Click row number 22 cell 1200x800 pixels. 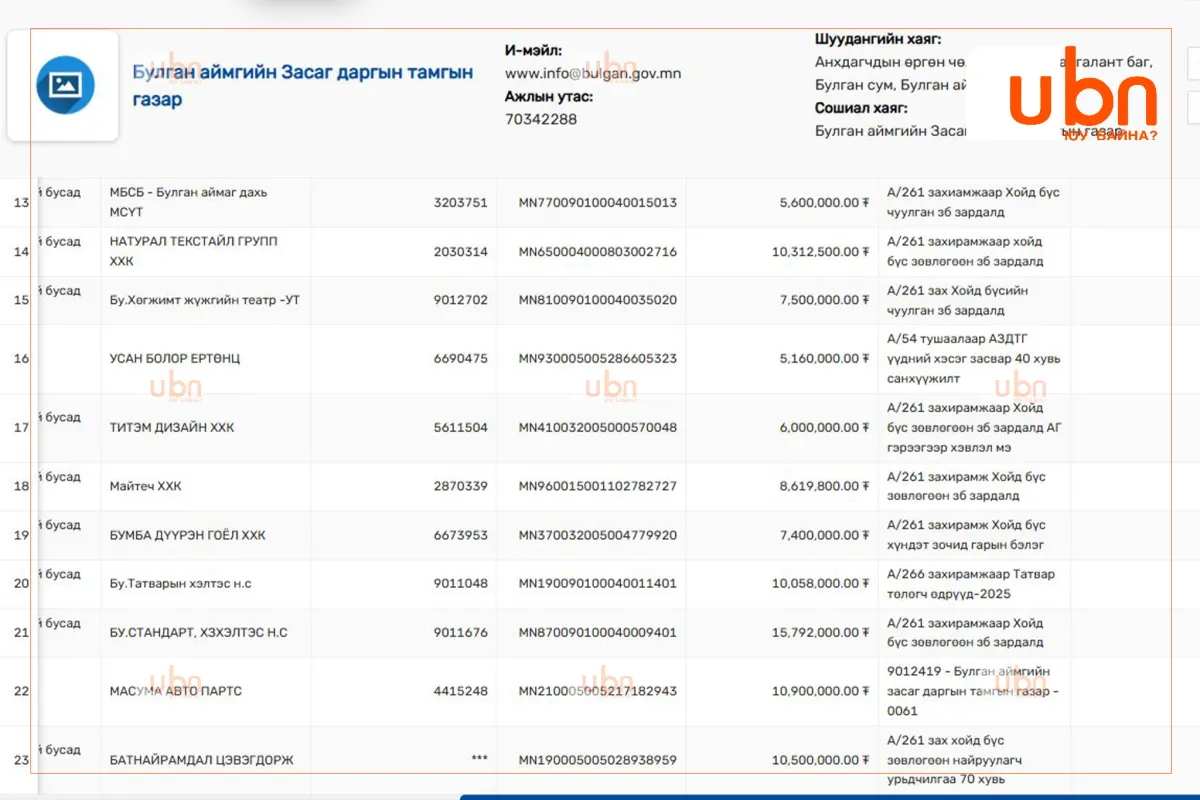pos(21,691)
